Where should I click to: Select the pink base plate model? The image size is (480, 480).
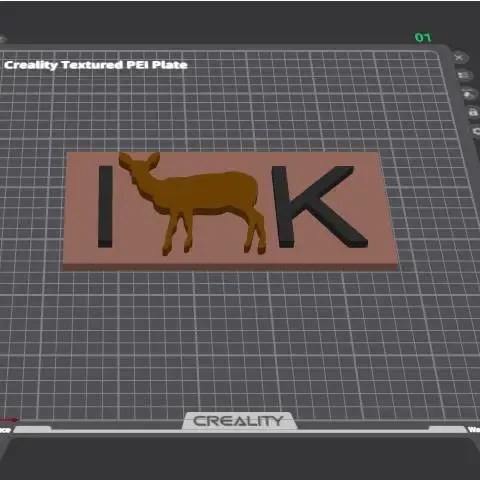coord(230,260)
